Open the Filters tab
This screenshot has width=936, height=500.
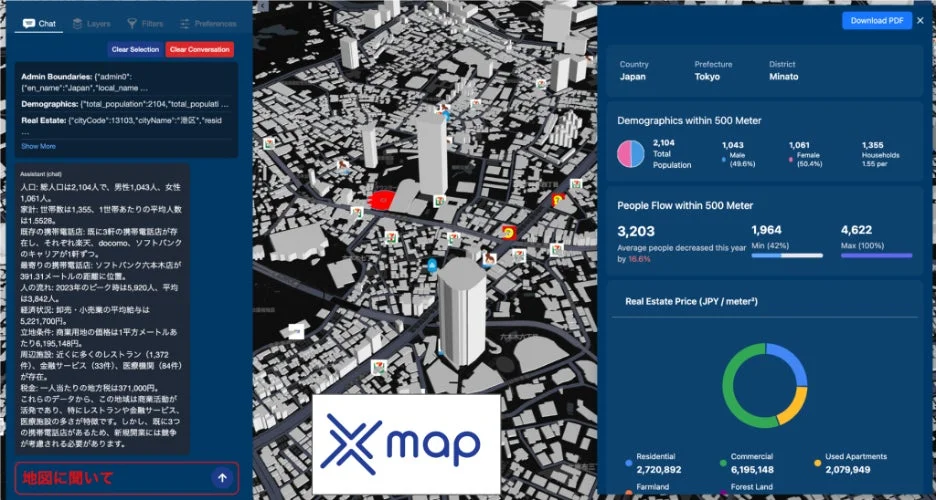146,23
